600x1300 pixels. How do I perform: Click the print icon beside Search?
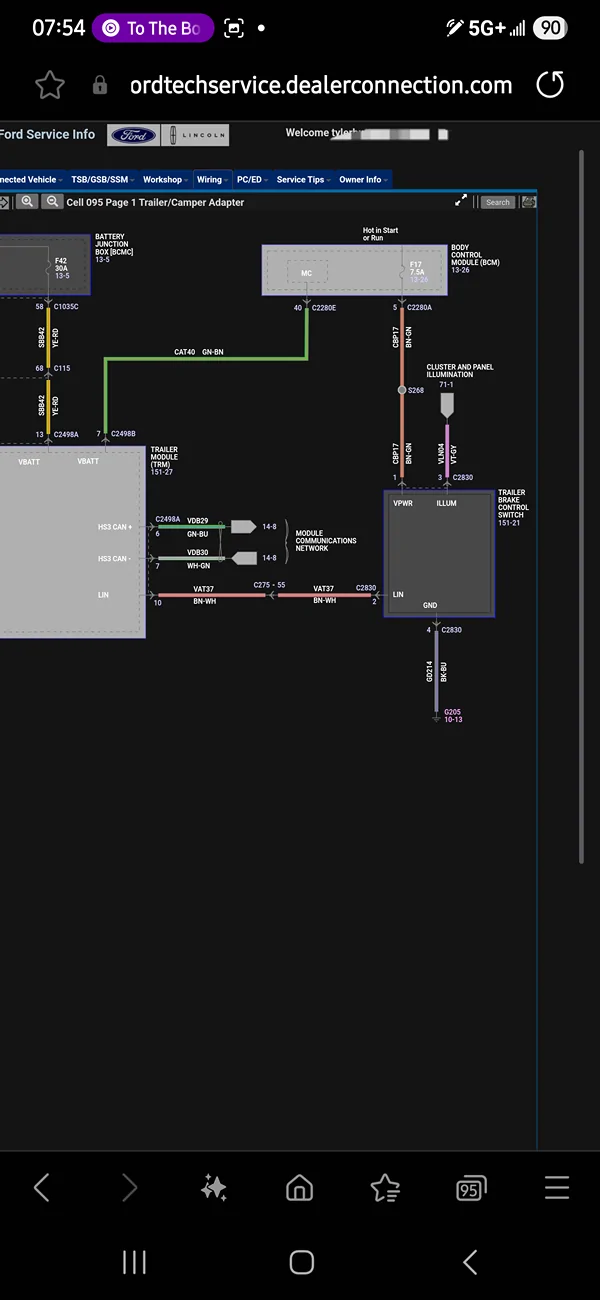(528, 201)
